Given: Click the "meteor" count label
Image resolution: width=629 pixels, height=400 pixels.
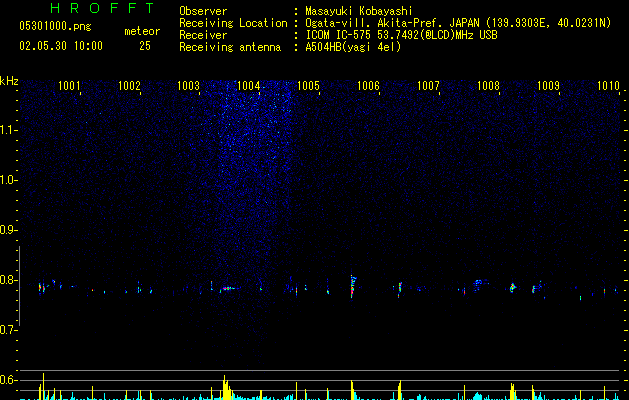Looking at the screenshot, I should point(142,31).
